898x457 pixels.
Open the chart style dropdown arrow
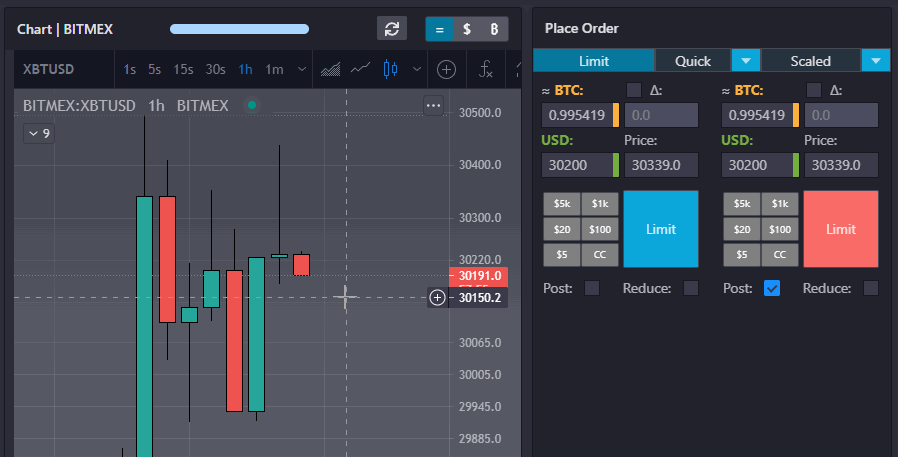[417, 69]
